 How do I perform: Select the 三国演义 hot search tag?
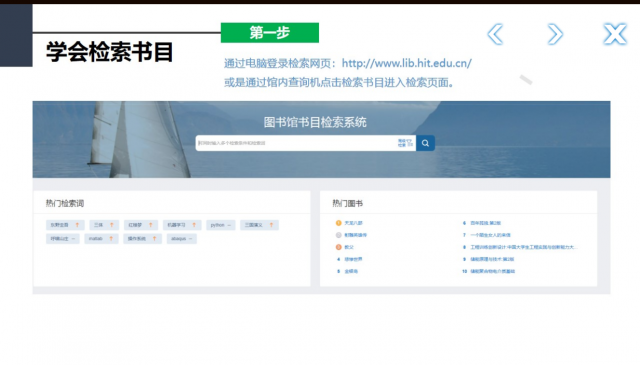259,225
